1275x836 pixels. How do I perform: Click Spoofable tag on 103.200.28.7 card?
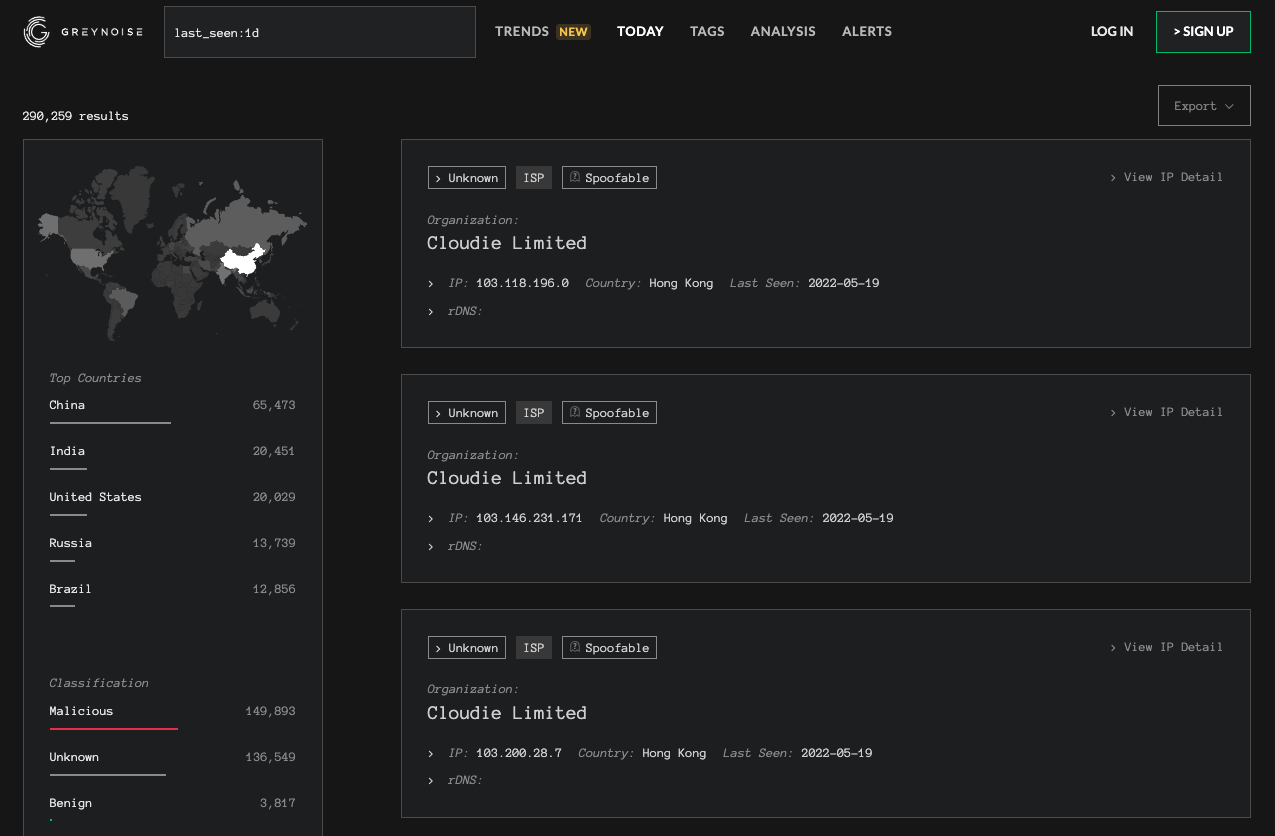609,648
